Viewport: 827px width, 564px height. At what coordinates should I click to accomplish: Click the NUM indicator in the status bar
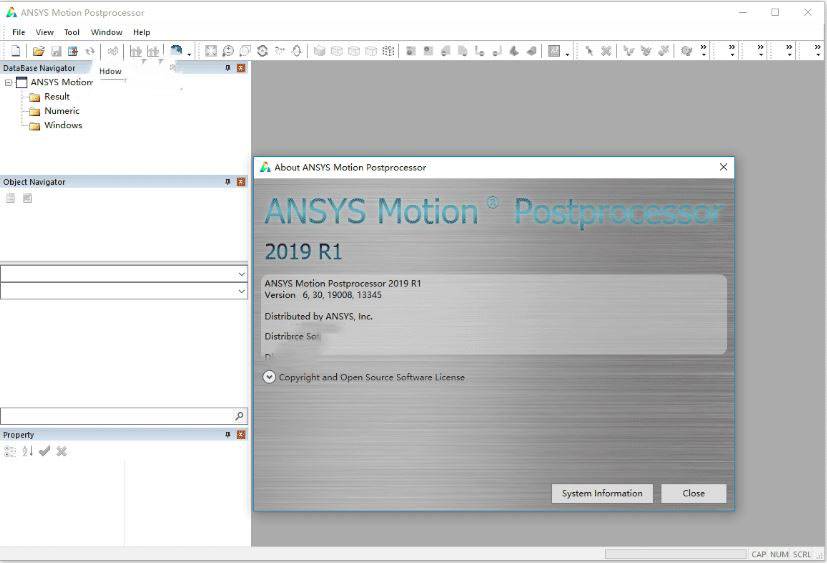[779, 555]
